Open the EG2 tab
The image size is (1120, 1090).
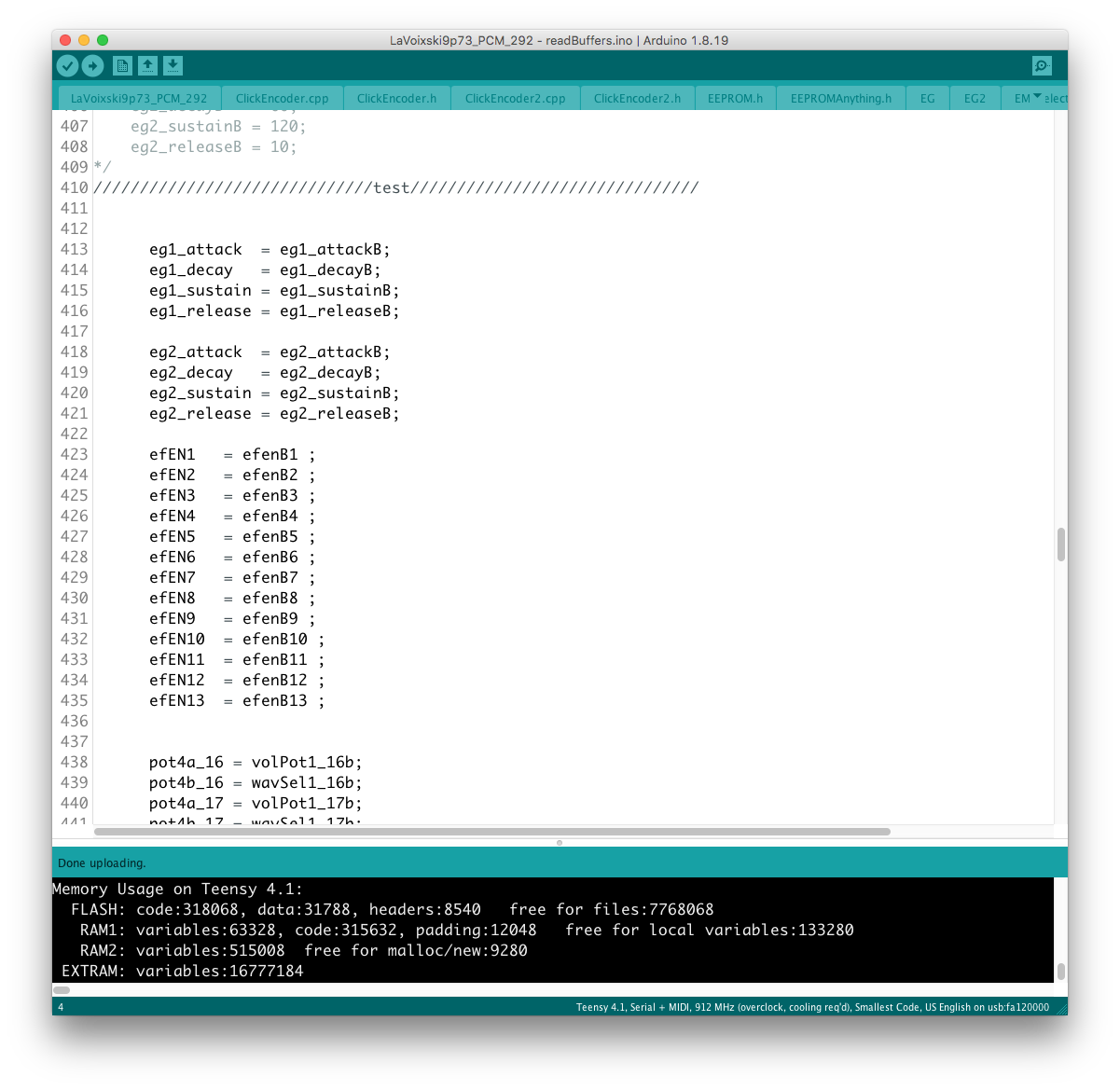click(975, 98)
